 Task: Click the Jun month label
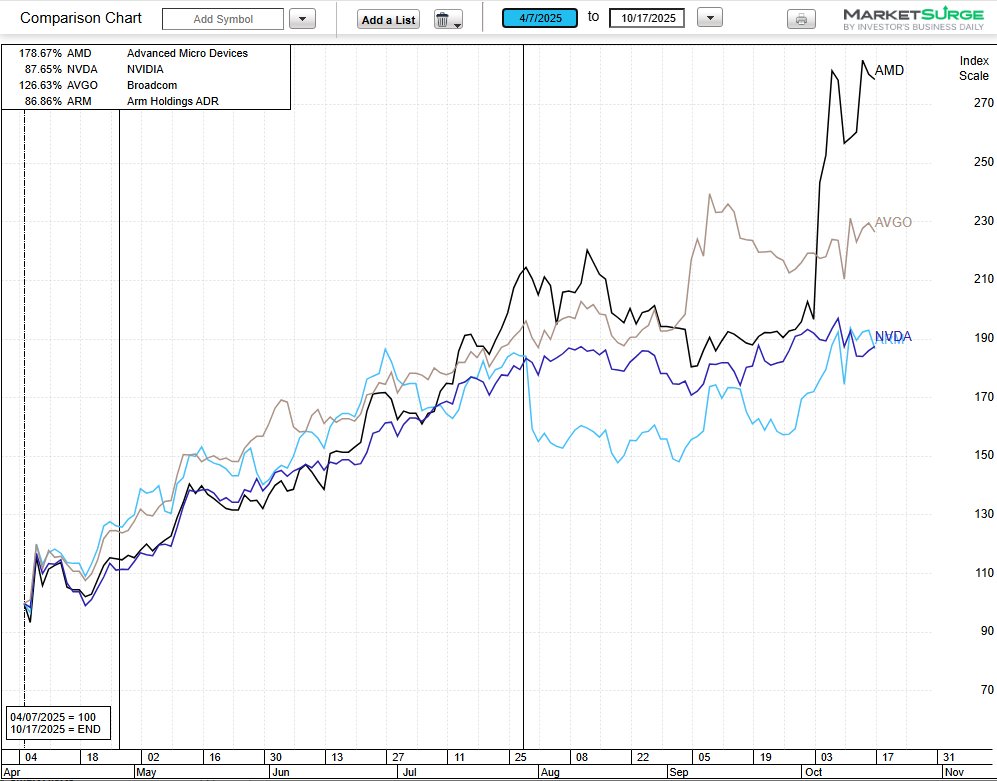click(280, 772)
